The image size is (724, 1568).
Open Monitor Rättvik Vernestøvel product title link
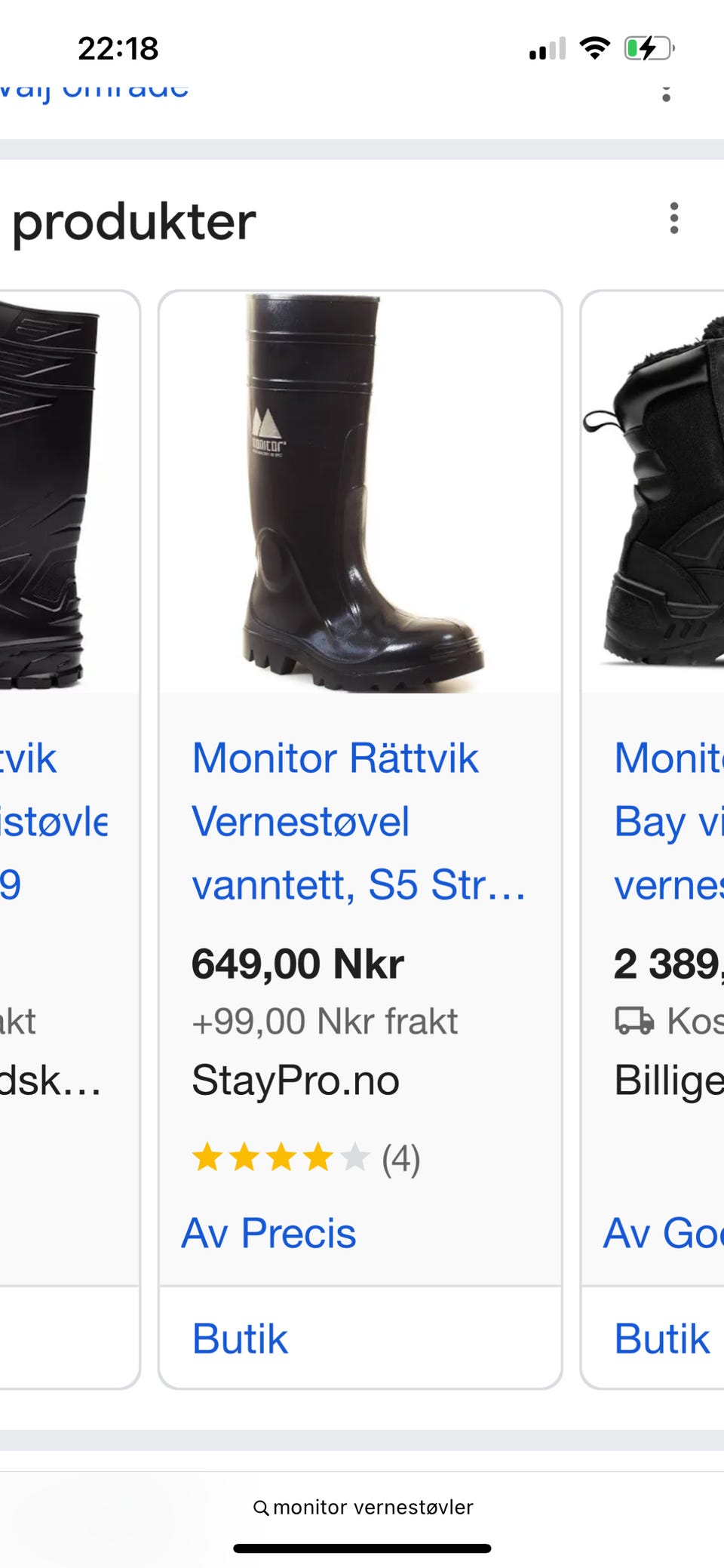click(x=358, y=821)
